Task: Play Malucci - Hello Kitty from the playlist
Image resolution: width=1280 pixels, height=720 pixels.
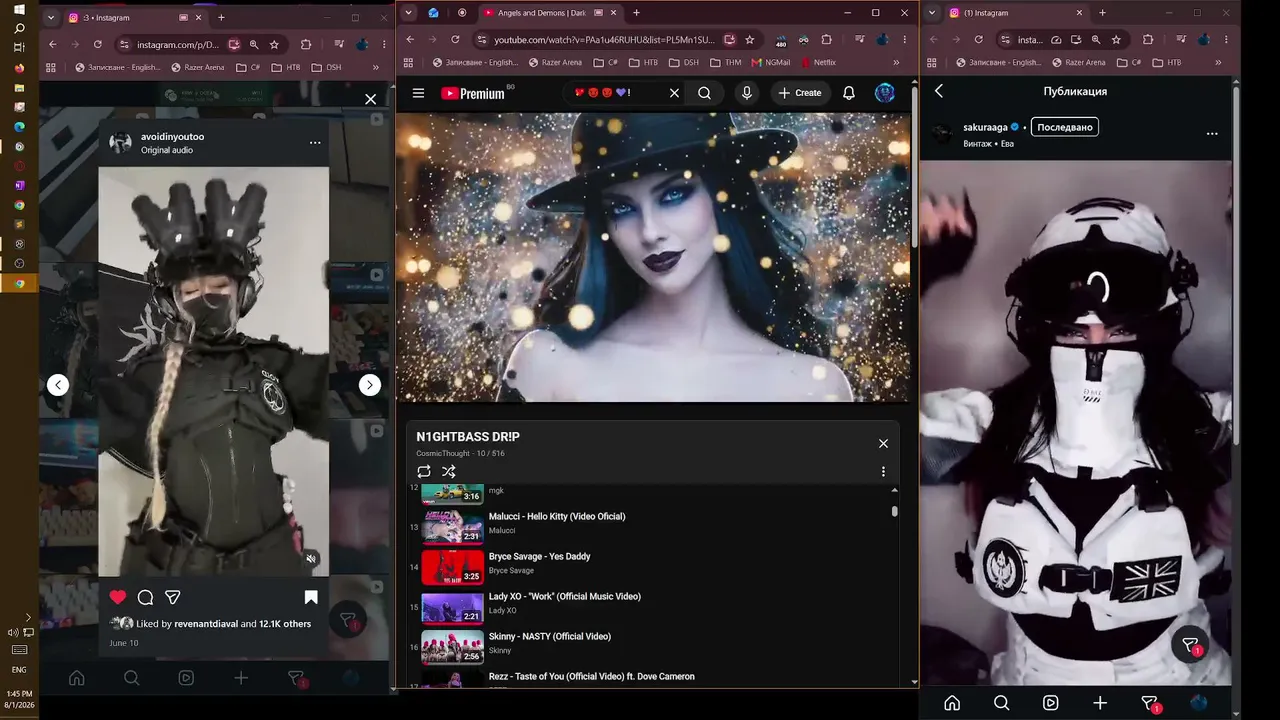Action: point(557,517)
